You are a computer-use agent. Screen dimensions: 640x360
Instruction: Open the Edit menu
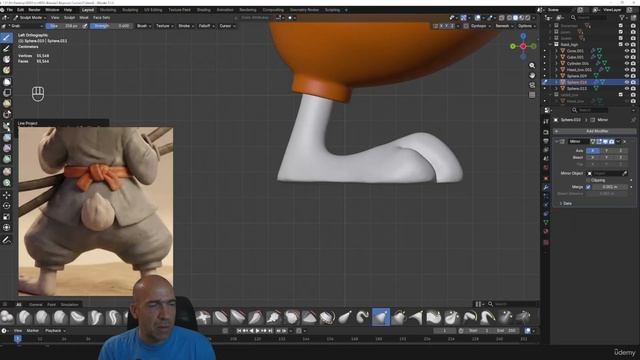pos(20,10)
